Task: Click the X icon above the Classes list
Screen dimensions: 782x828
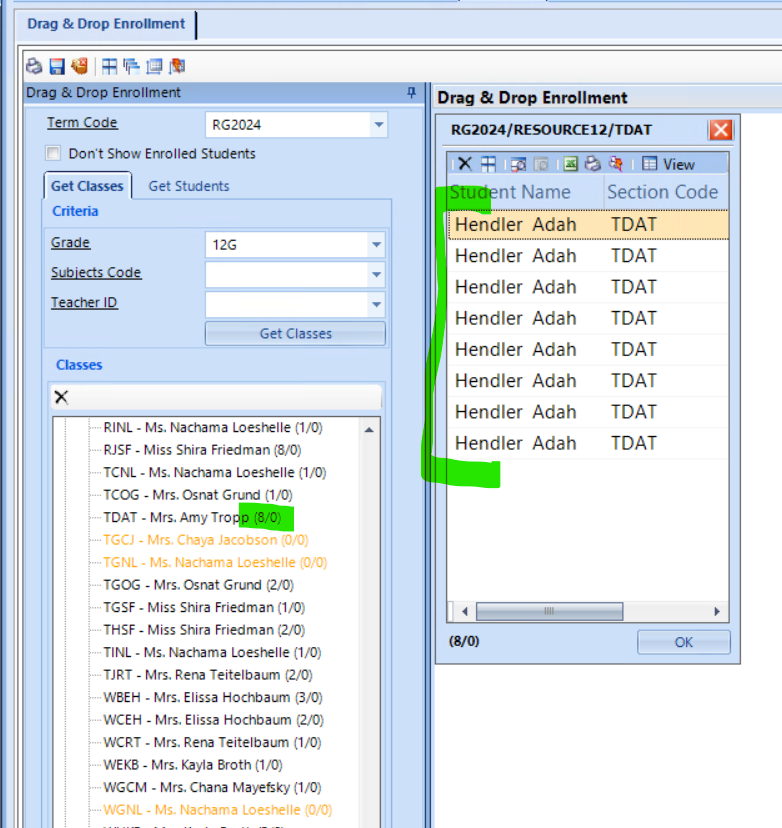Action: (x=61, y=397)
